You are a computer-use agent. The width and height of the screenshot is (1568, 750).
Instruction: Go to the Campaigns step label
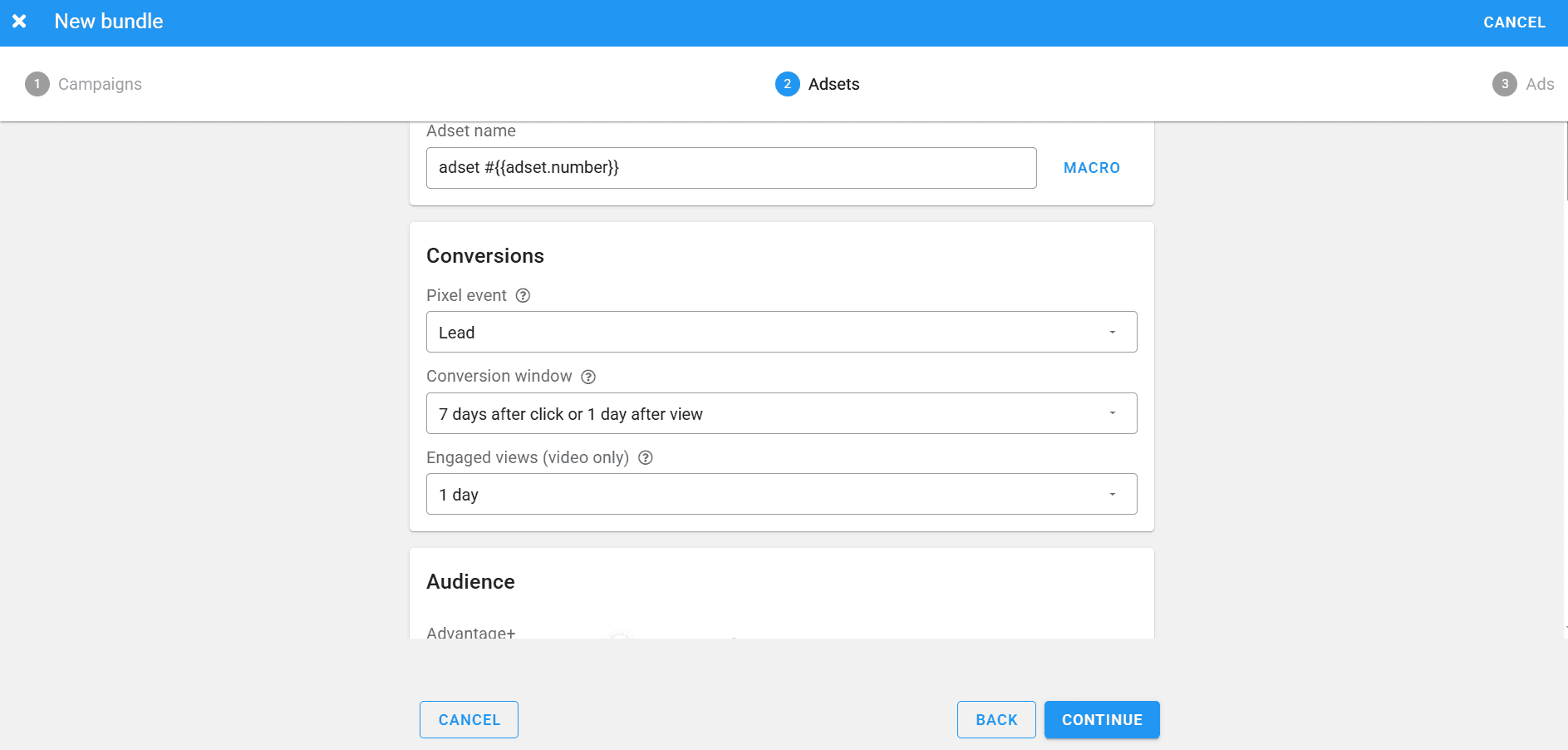[100, 84]
